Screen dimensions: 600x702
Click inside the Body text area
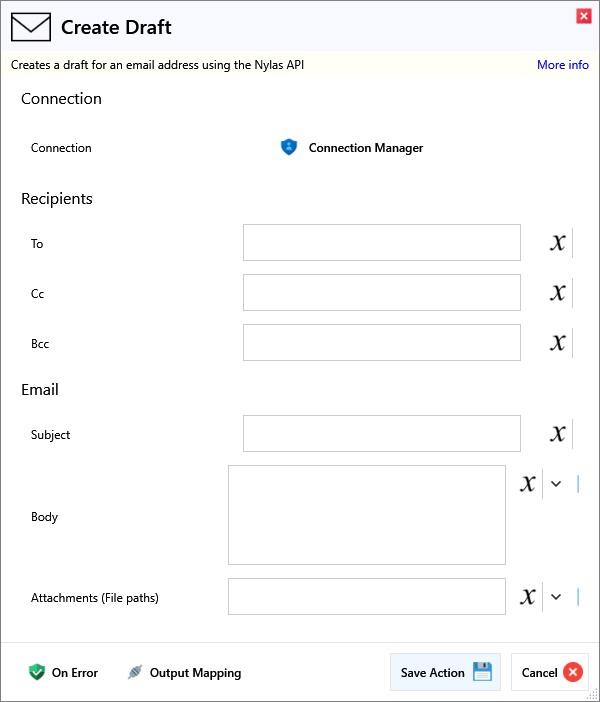(366, 515)
